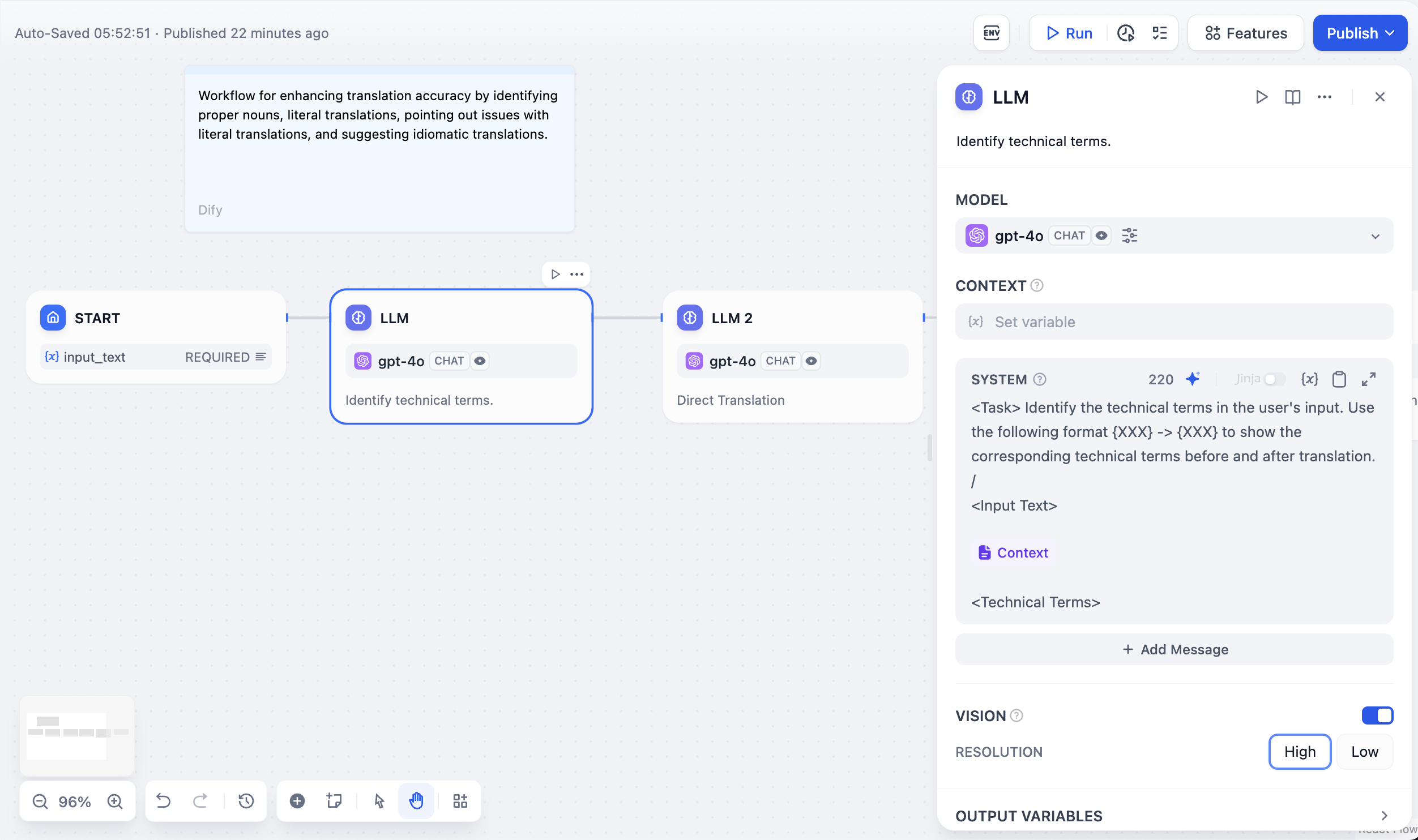Screen dimensions: 1418x840
Task: Open the checklist icon next to Run
Action: click(x=1159, y=33)
